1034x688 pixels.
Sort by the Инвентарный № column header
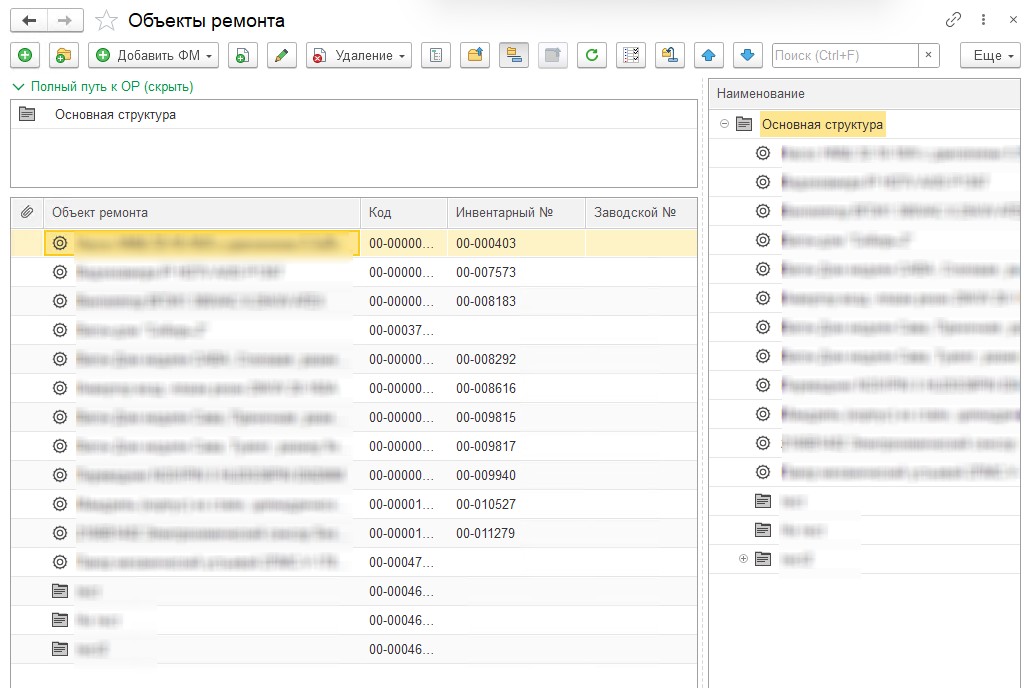tap(516, 212)
